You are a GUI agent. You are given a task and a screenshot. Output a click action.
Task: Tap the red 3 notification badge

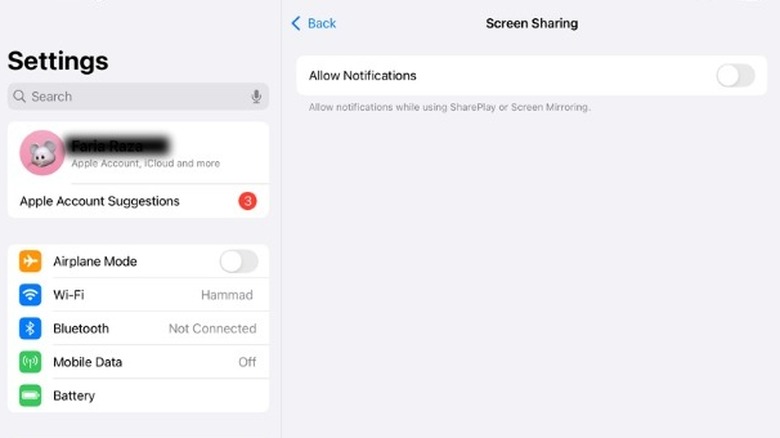point(247,201)
